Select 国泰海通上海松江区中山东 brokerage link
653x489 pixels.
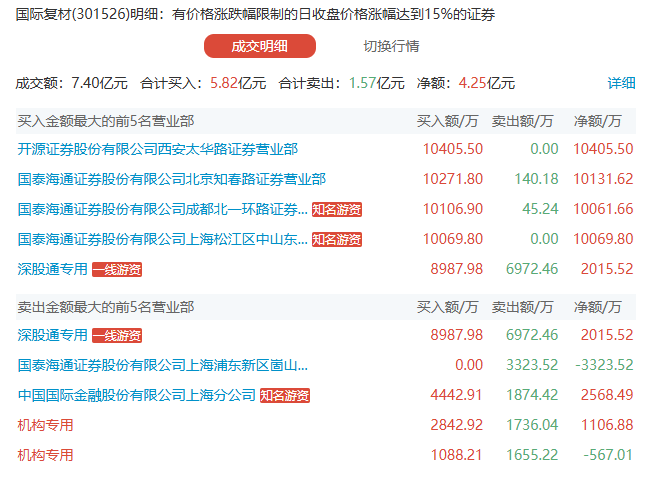click(x=163, y=239)
